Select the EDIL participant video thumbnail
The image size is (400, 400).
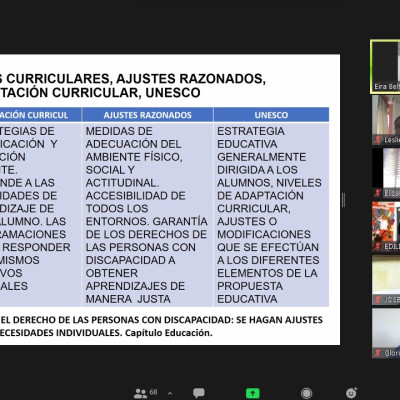pos(386,227)
